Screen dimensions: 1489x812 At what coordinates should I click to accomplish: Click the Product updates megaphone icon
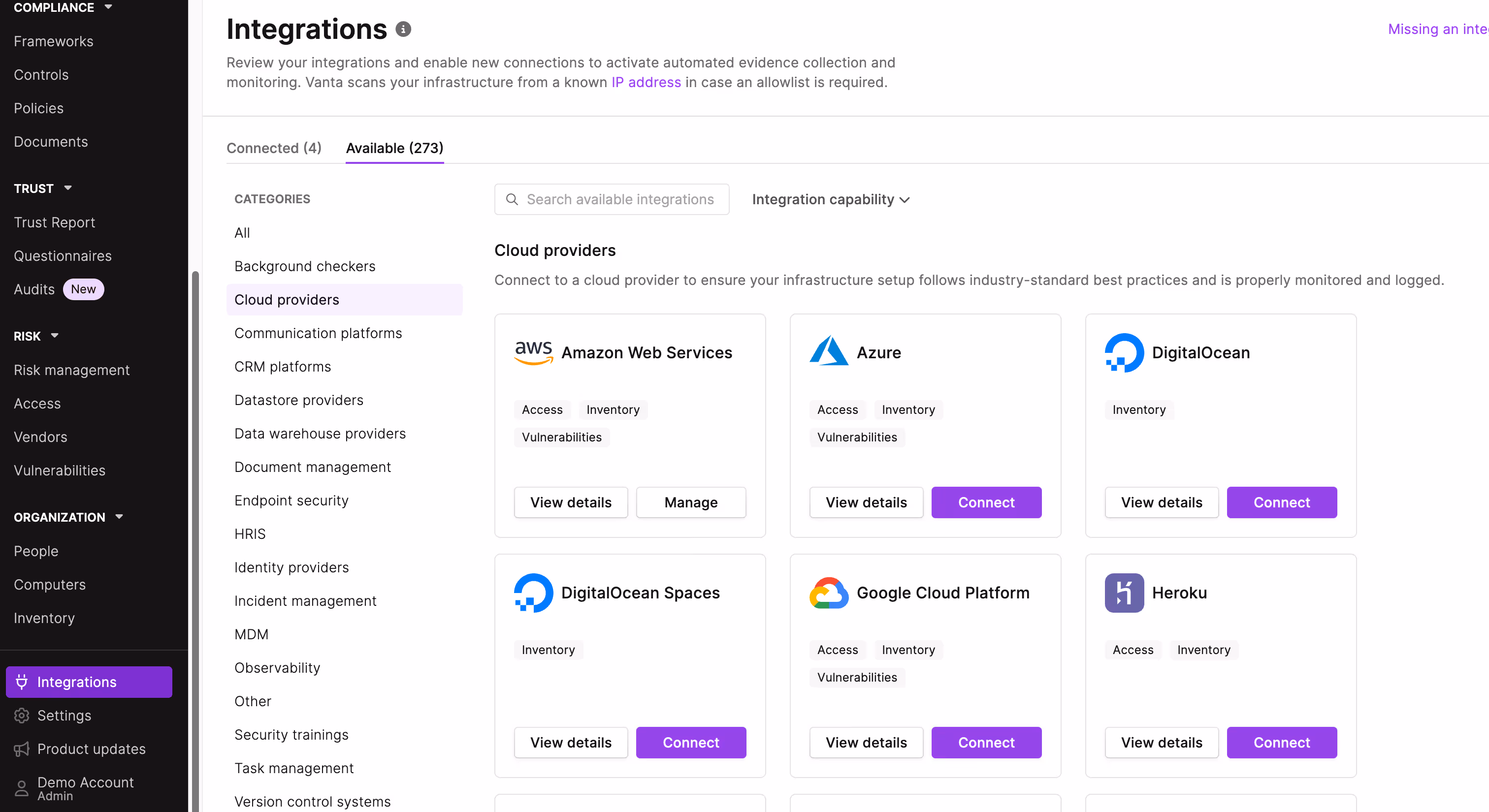[x=21, y=749]
